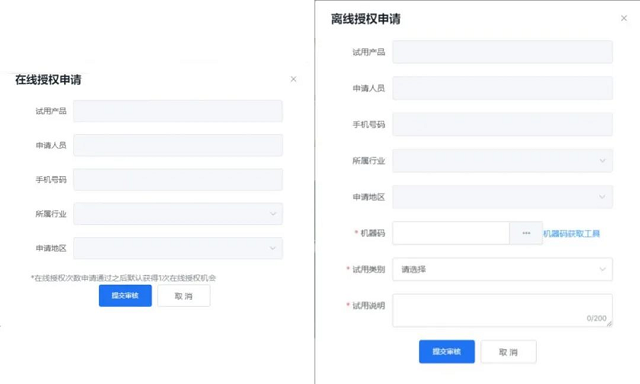640x384 pixels.
Task: Expand 申请地区 dropdown in online form
Action: (x=178, y=248)
